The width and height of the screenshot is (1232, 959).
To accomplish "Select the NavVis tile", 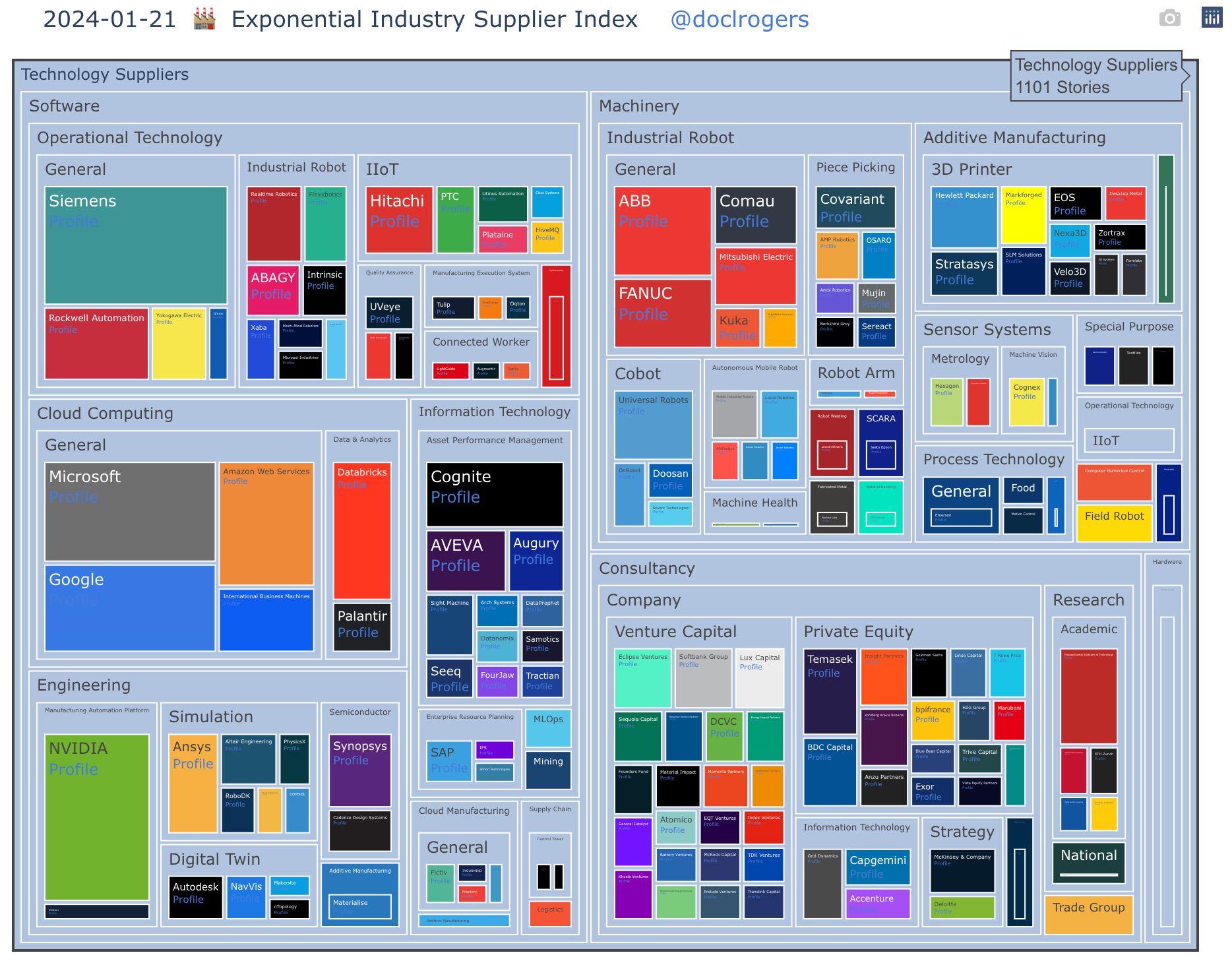I will pos(246,898).
